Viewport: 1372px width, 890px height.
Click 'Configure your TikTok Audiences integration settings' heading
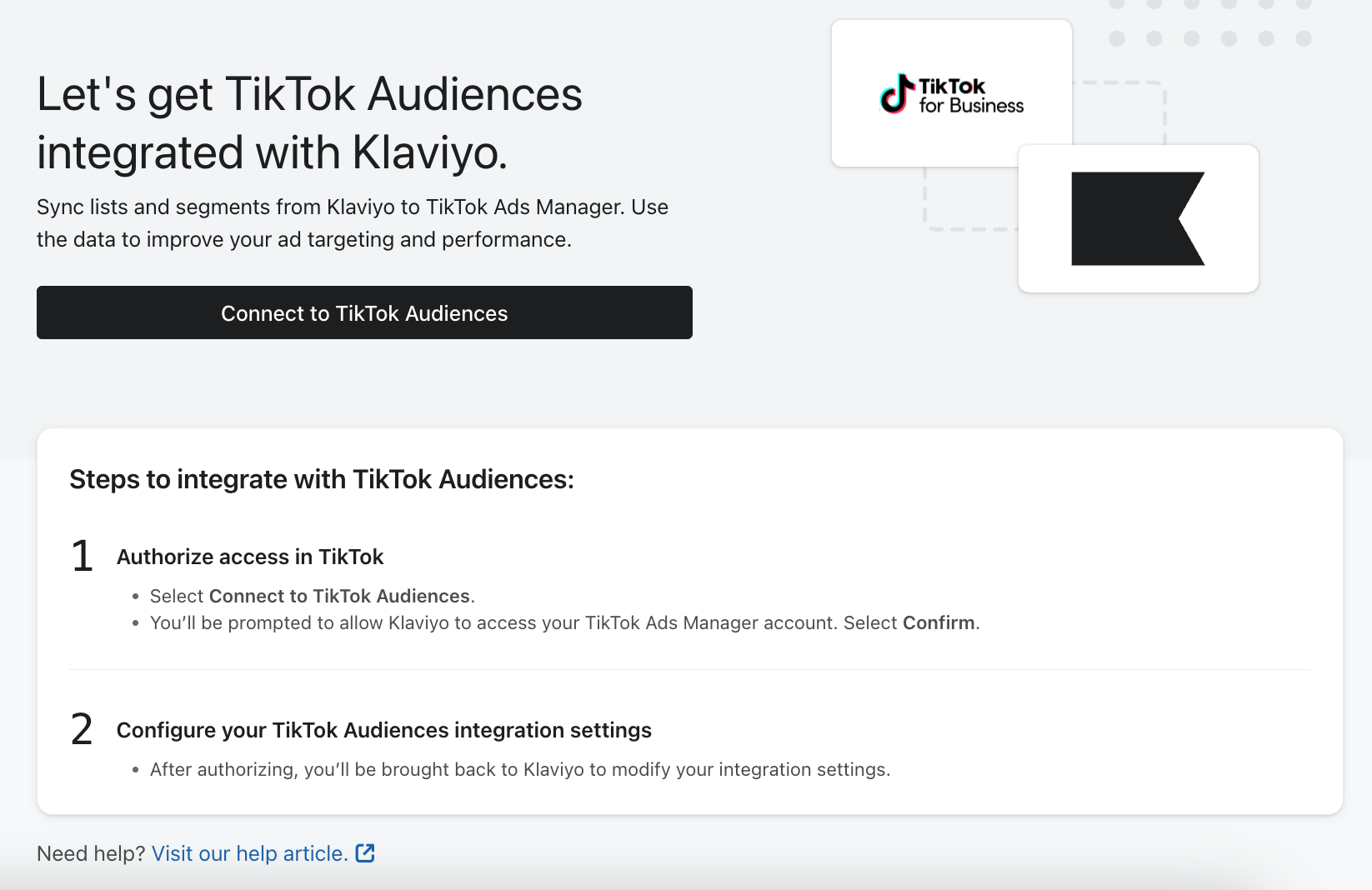[383, 730]
